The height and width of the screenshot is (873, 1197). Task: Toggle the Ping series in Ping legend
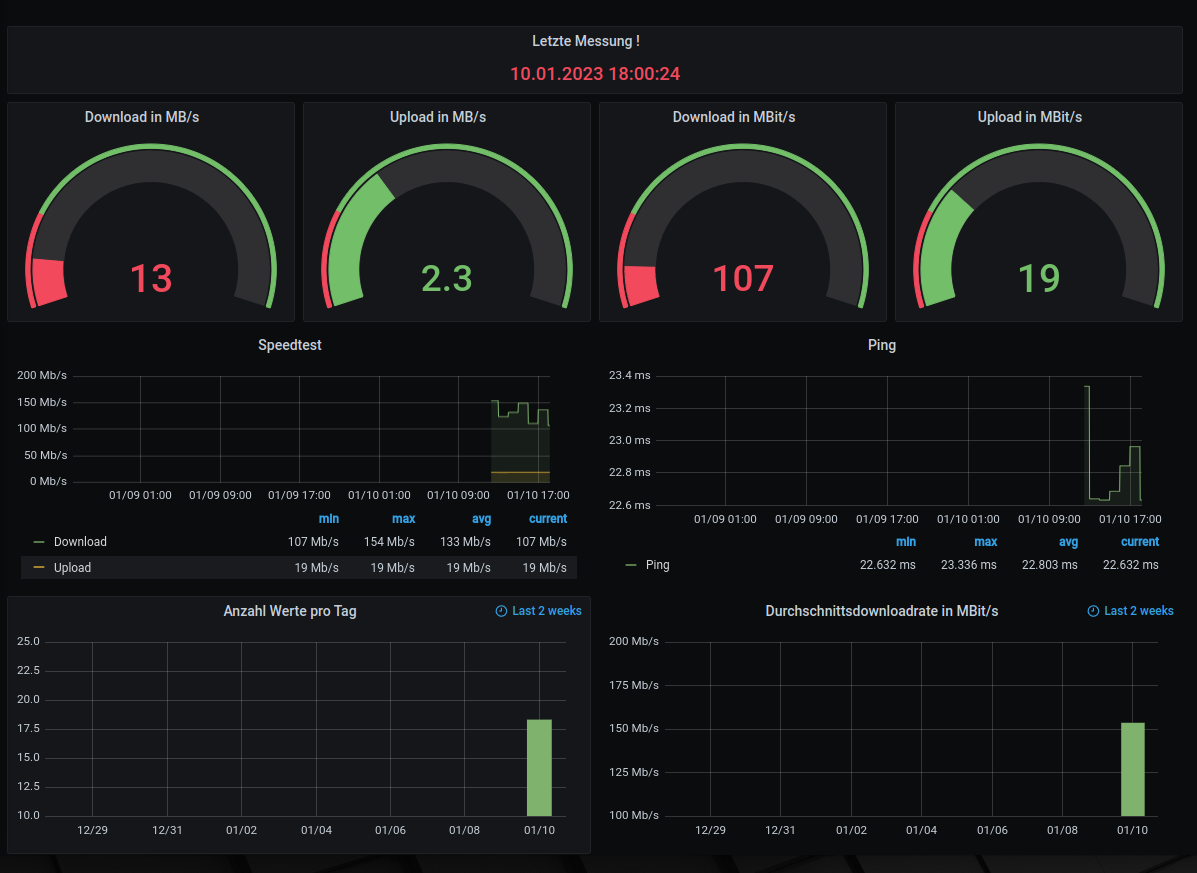click(x=657, y=565)
